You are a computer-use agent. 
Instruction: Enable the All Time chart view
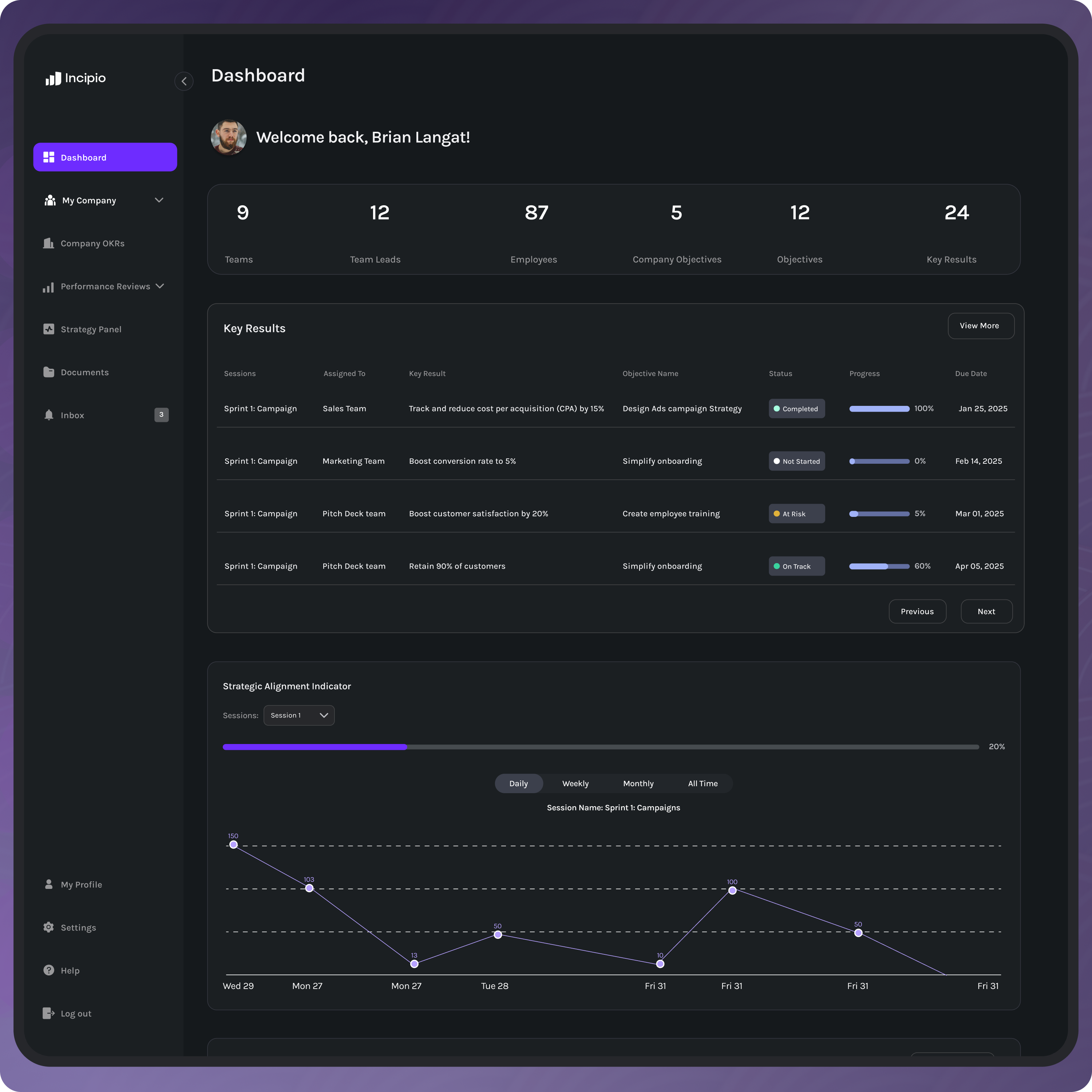[703, 783]
